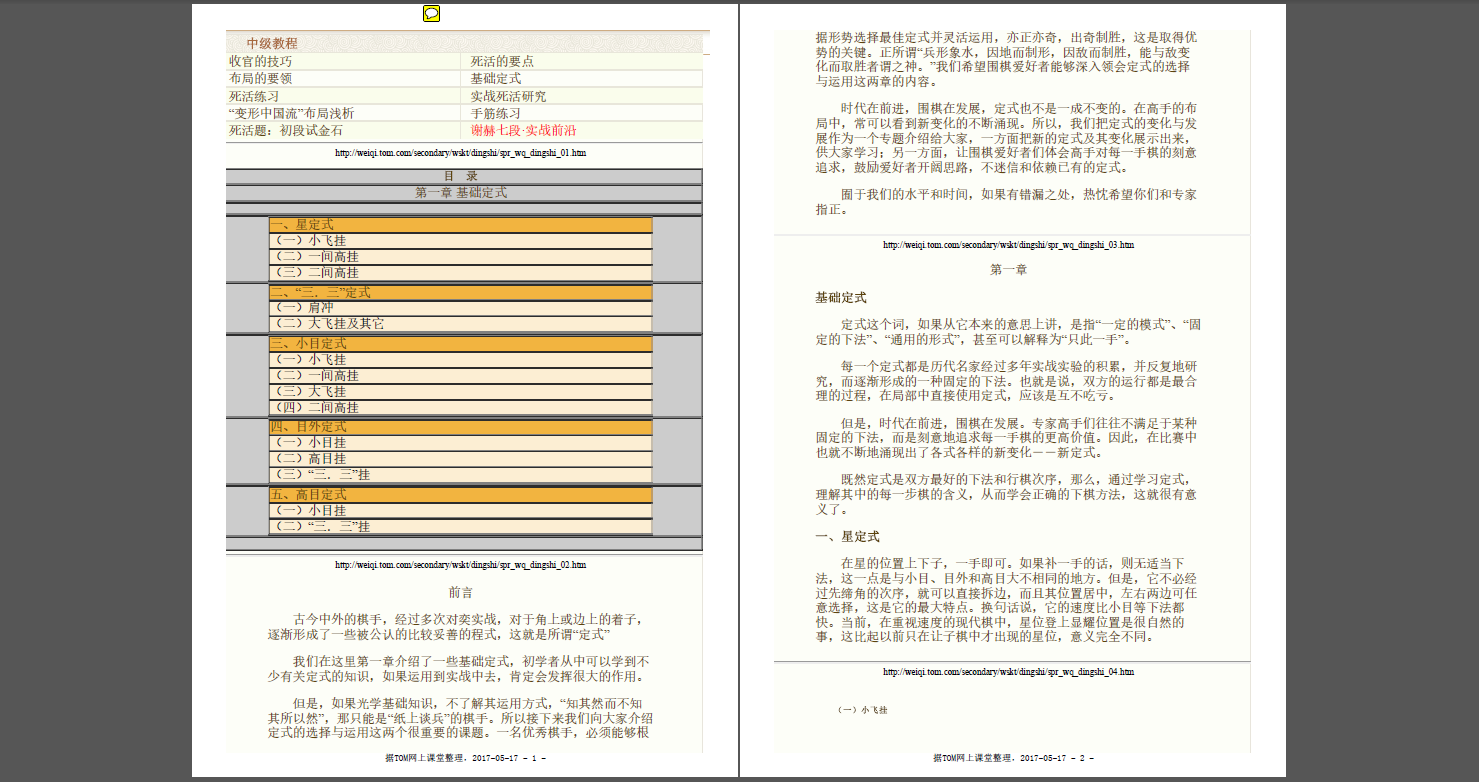Open the spr_wq_dingshi_02.htm URL

click(461, 565)
